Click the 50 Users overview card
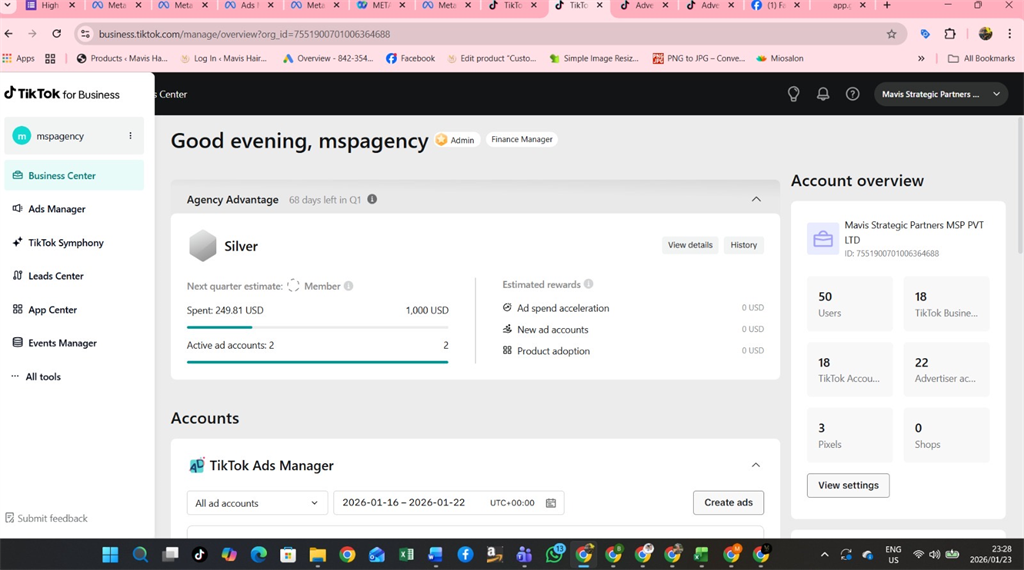This screenshot has height=570, width=1024. [x=848, y=304]
